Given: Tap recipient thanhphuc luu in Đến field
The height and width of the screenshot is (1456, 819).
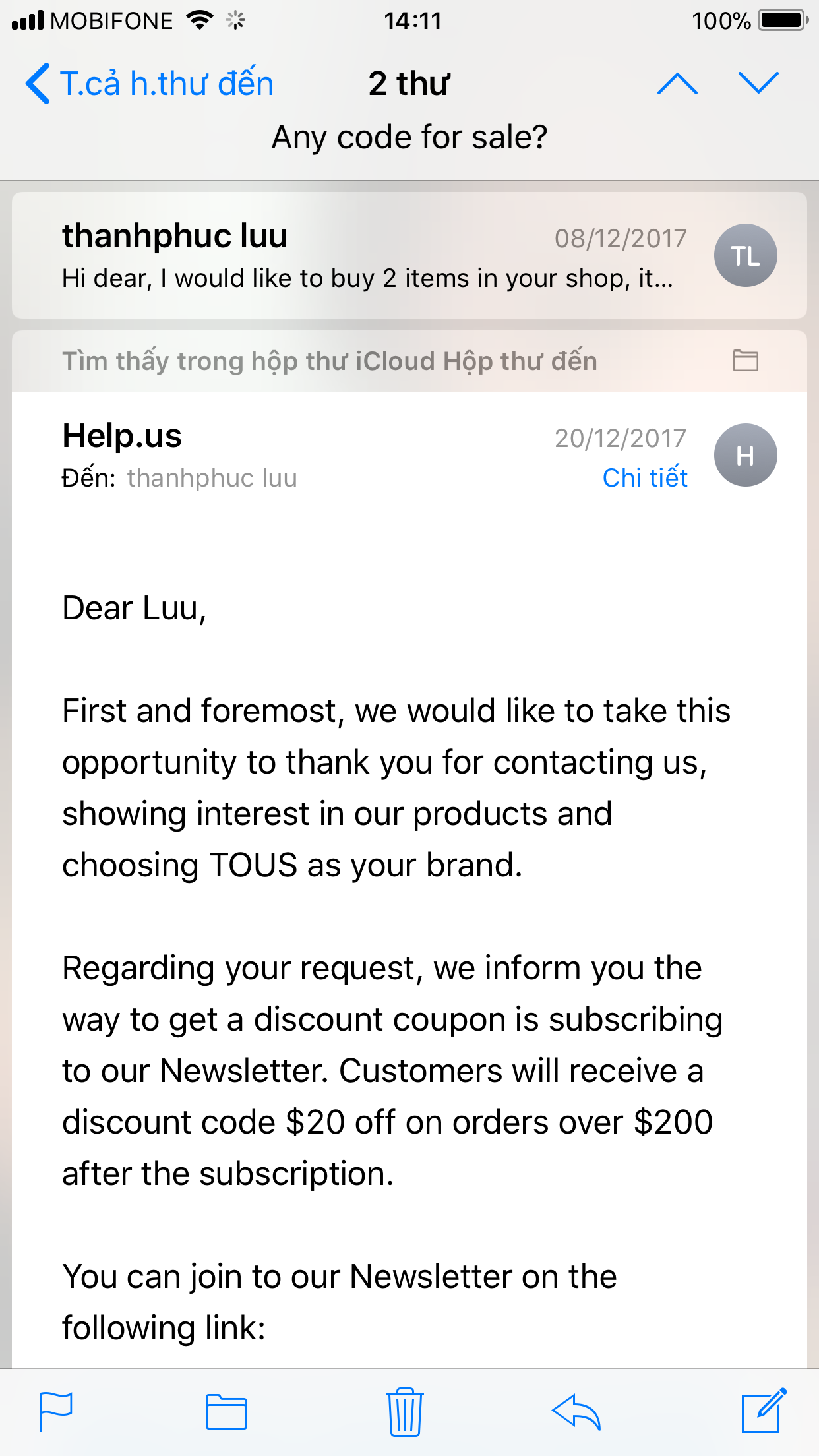Looking at the screenshot, I should (x=212, y=478).
